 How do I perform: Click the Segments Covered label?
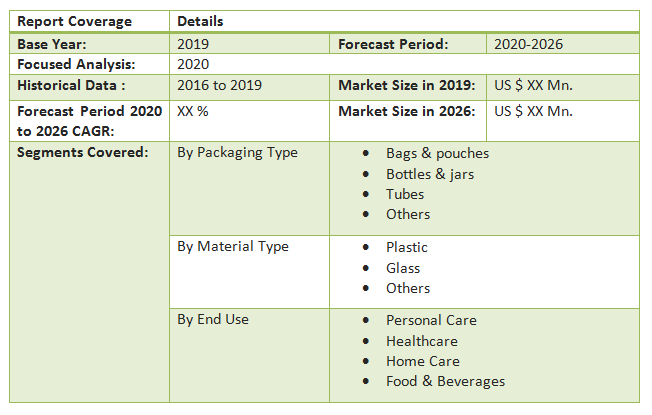[x=83, y=152]
